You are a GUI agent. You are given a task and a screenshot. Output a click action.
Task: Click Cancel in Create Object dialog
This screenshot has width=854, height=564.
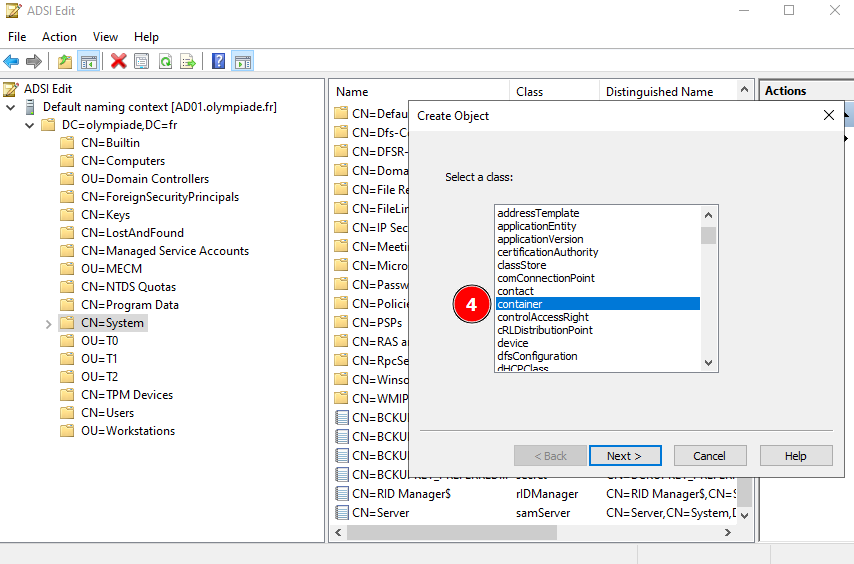[710, 456]
